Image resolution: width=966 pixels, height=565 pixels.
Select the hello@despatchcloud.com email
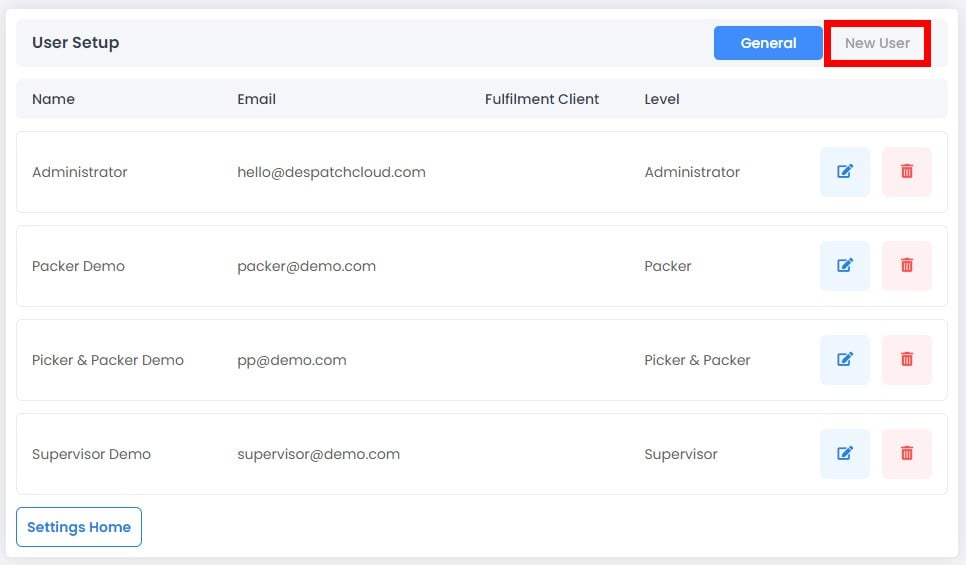(x=331, y=172)
